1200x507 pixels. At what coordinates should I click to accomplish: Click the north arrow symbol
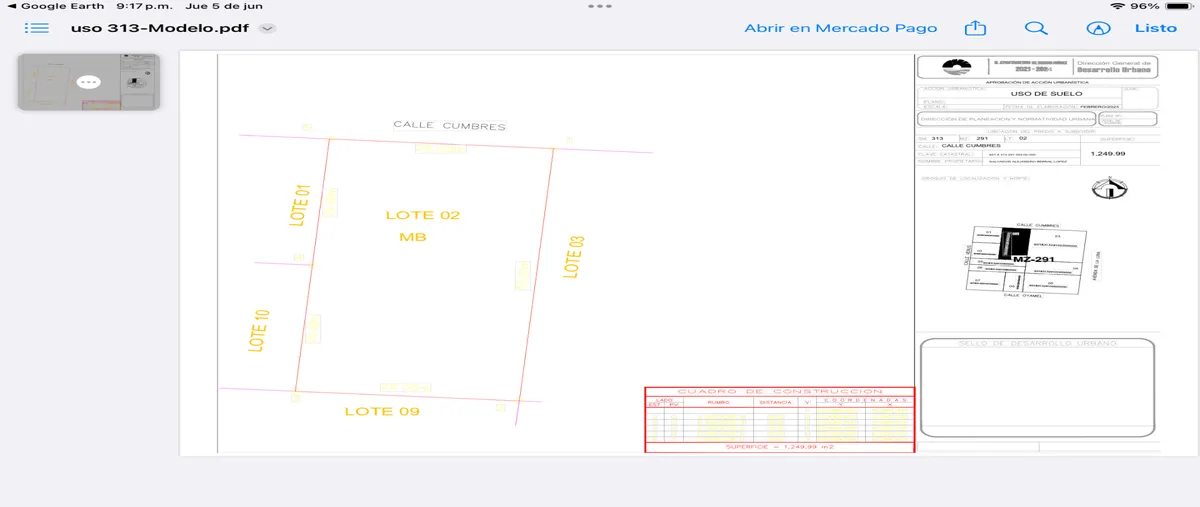1108,188
